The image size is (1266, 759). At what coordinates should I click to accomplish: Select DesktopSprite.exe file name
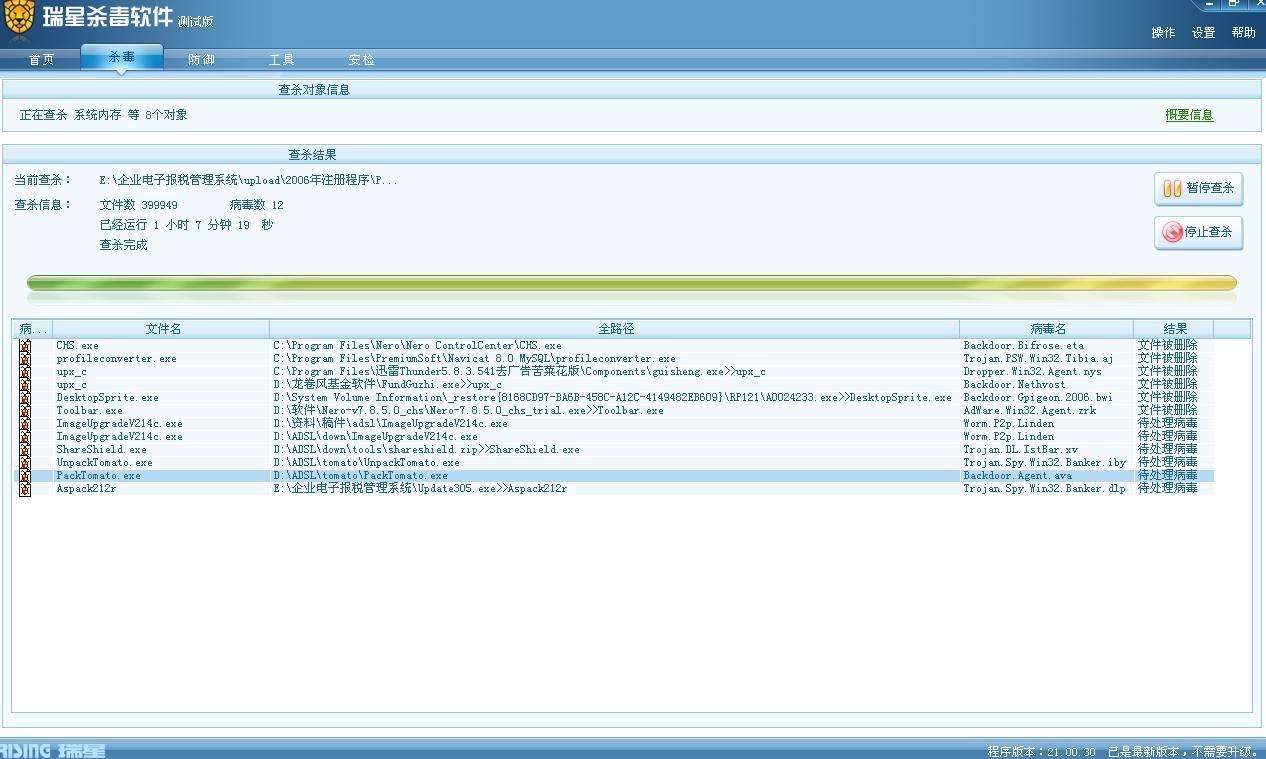108,398
